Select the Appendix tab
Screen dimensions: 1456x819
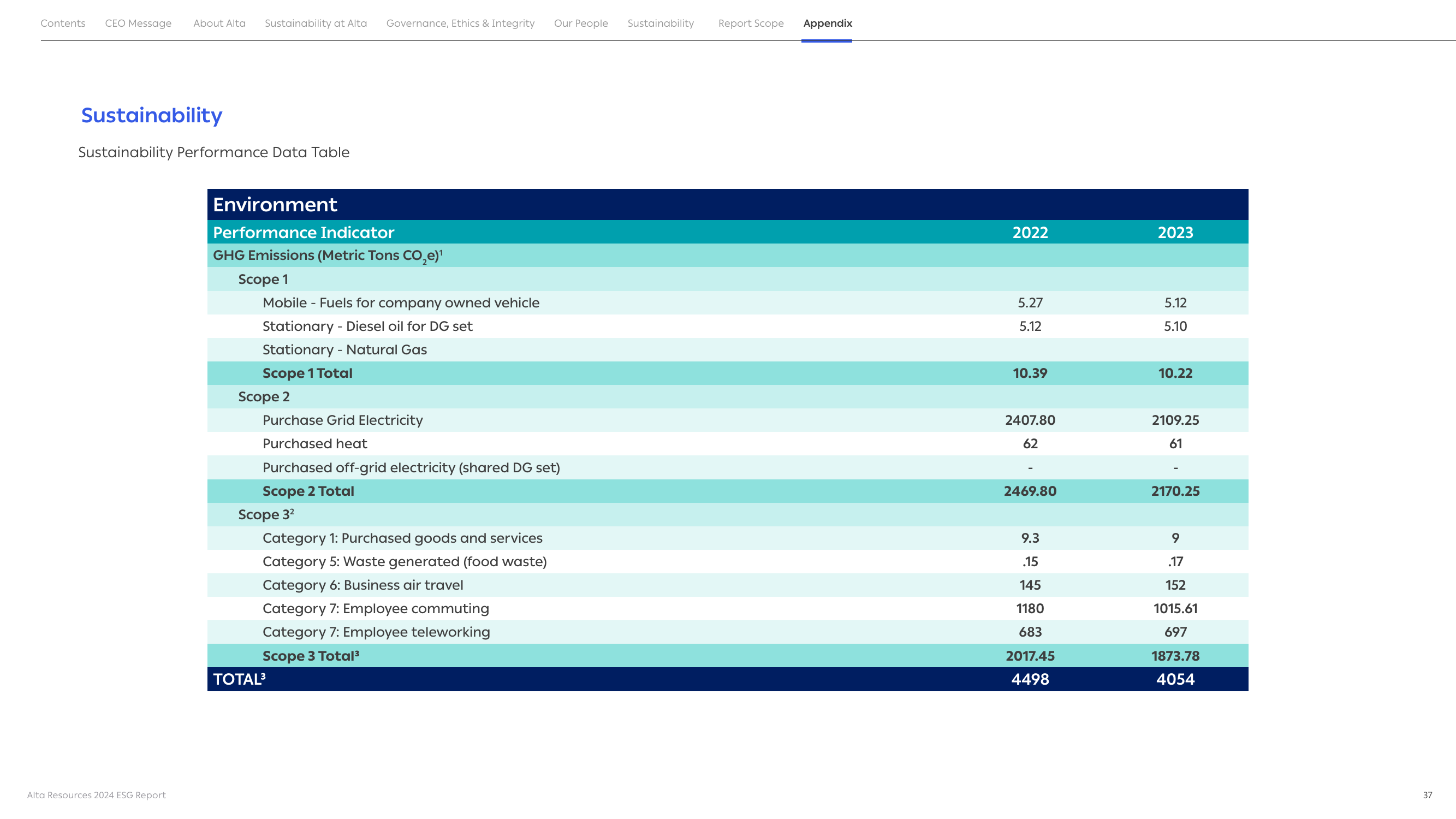click(x=828, y=23)
